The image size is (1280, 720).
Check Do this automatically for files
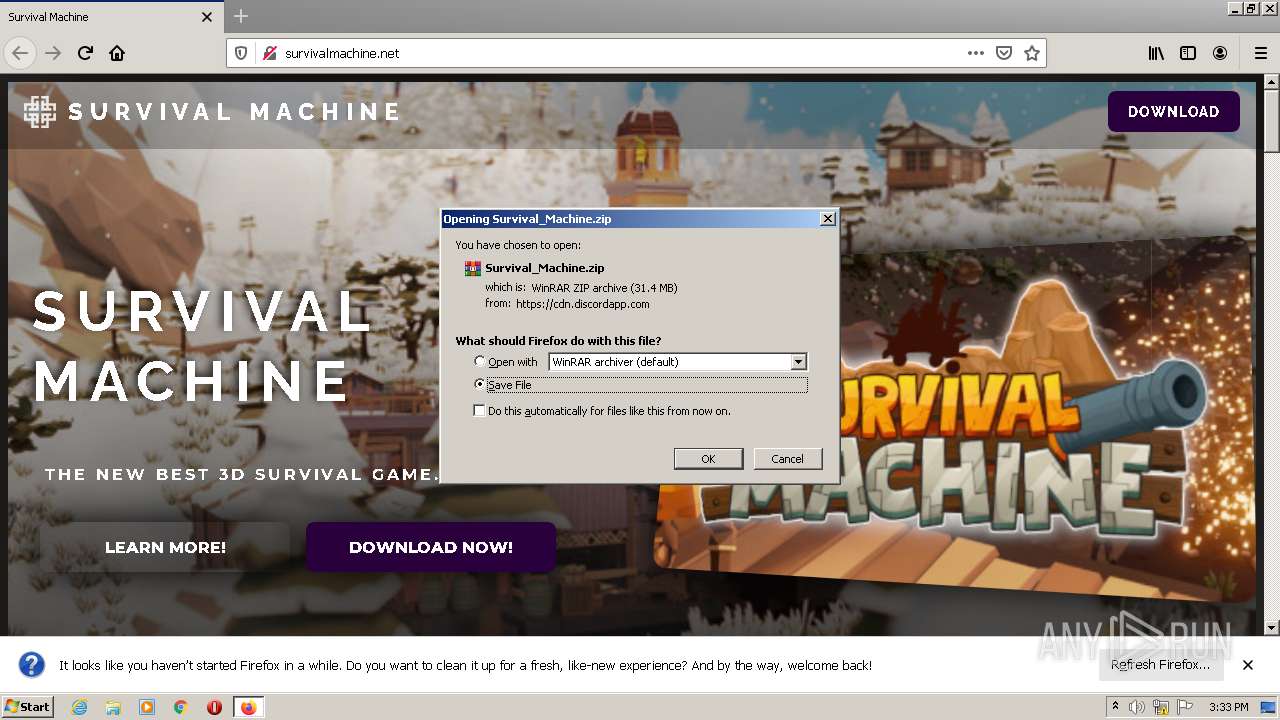click(480, 411)
